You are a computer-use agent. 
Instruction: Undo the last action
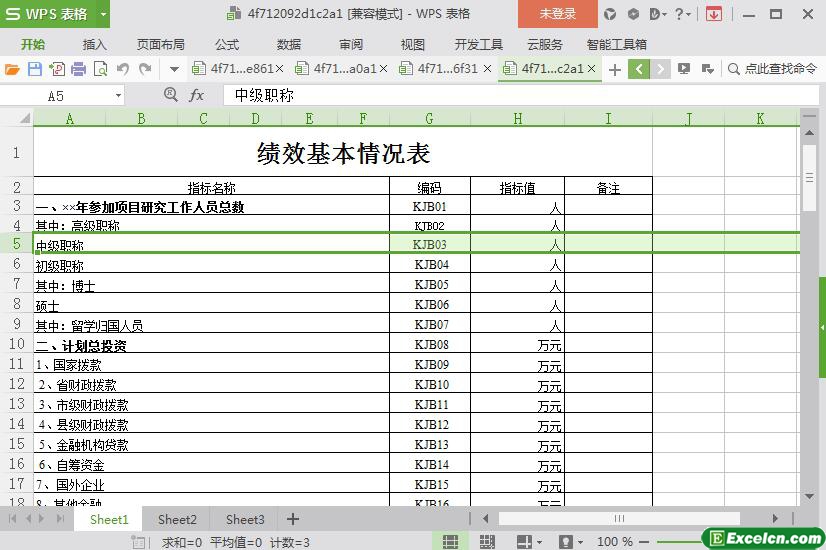[x=123, y=69]
